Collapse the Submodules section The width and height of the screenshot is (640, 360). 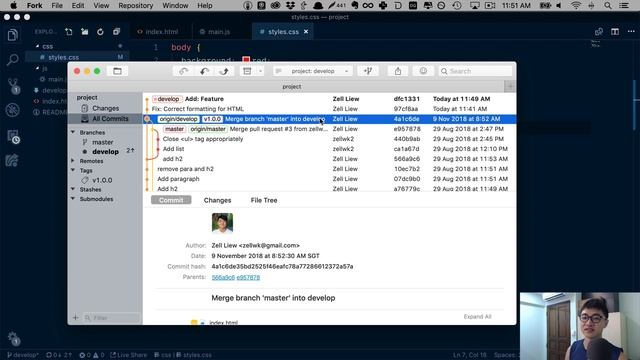[x=73, y=199]
